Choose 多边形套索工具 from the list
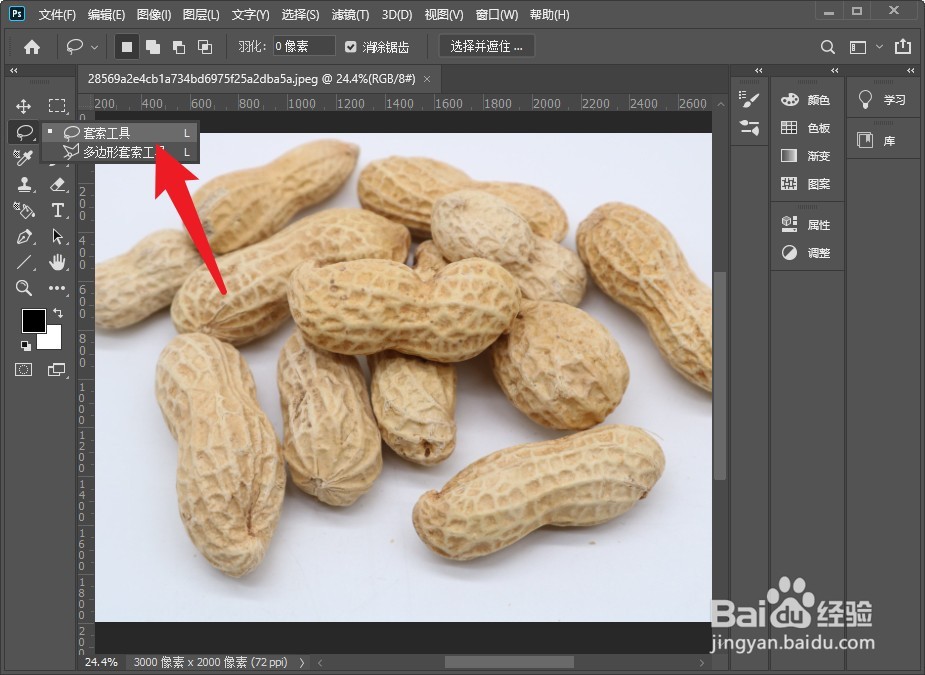 point(118,152)
